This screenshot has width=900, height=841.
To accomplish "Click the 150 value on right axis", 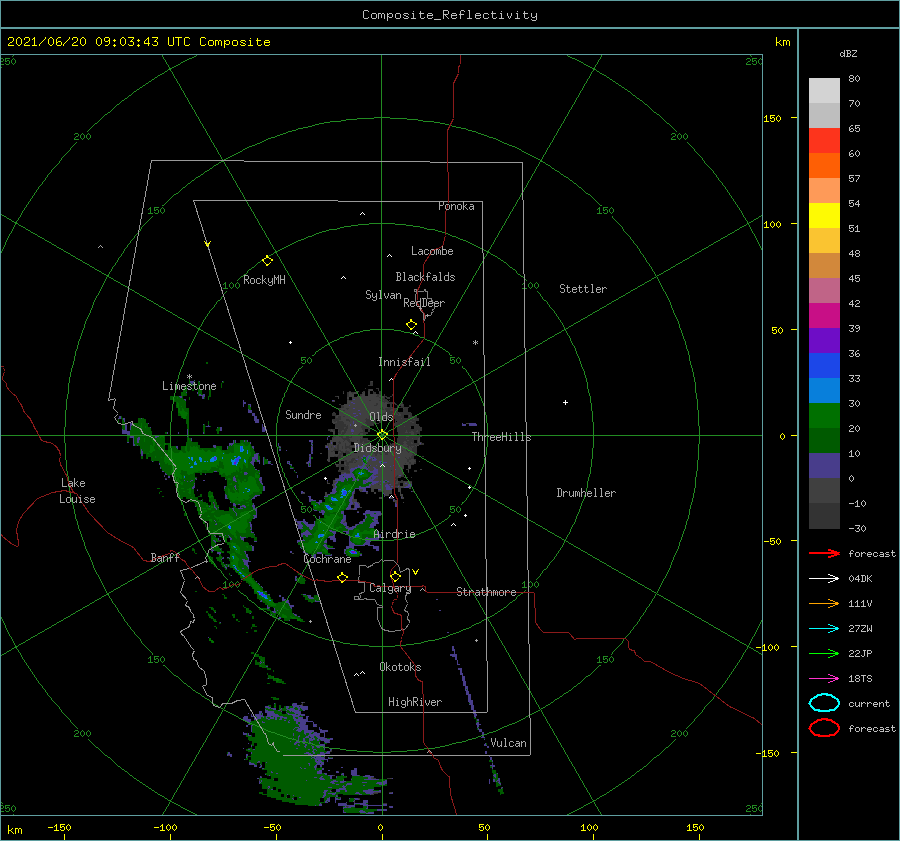I will click(x=772, y=118).
